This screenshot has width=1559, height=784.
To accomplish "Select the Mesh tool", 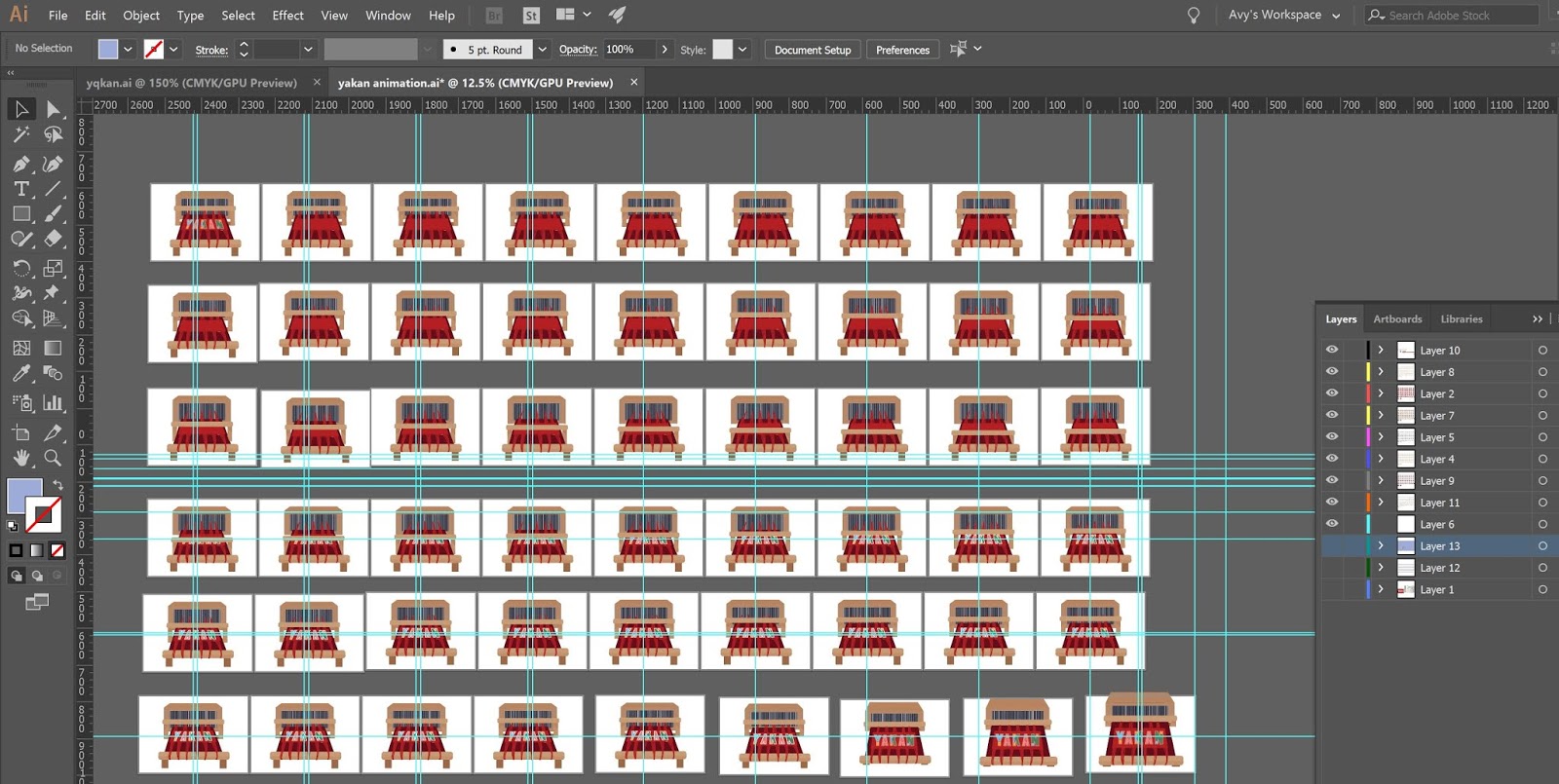I will tap(21, 348).
